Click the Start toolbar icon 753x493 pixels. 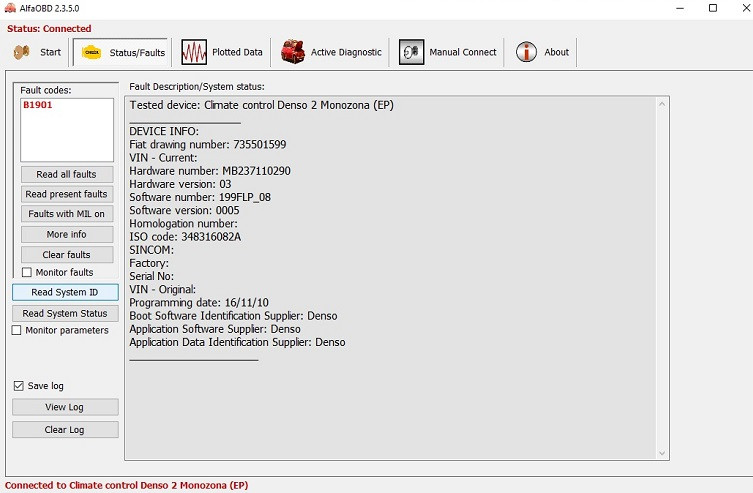point(22,52)
